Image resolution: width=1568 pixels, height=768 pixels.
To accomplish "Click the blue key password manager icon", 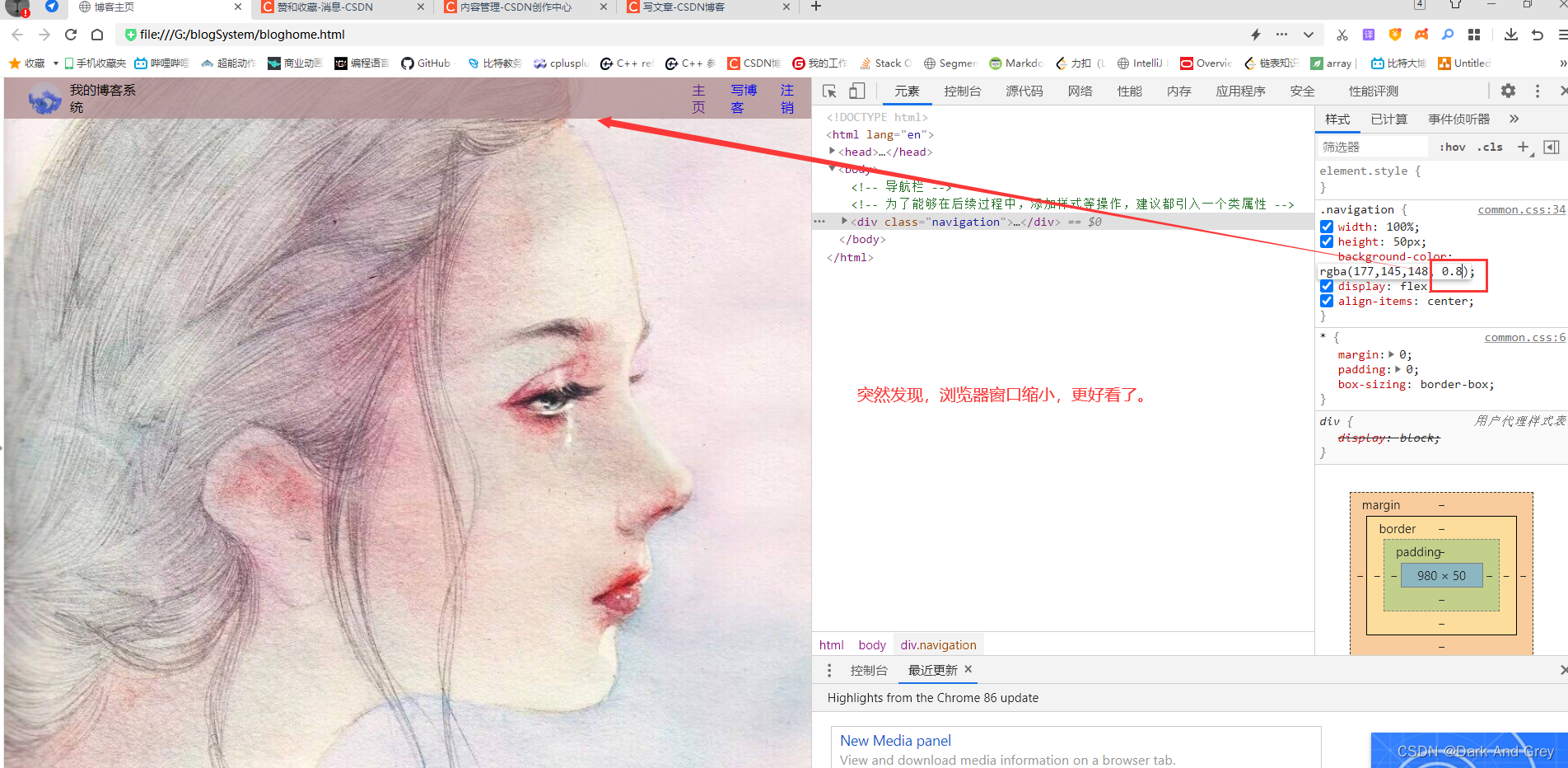I will point(1448,35).
